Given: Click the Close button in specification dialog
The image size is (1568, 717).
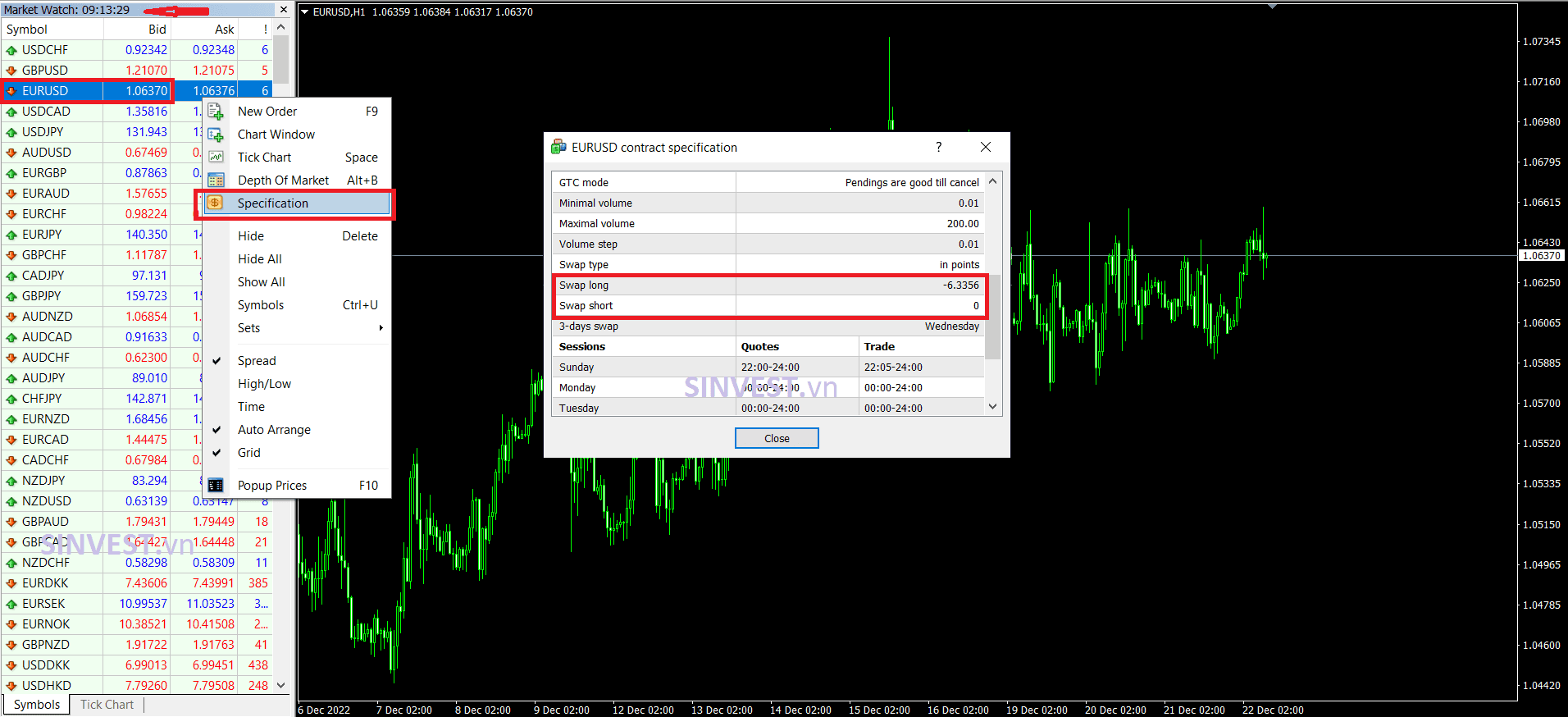Looking at the screenshot, I should click(777, 438).
